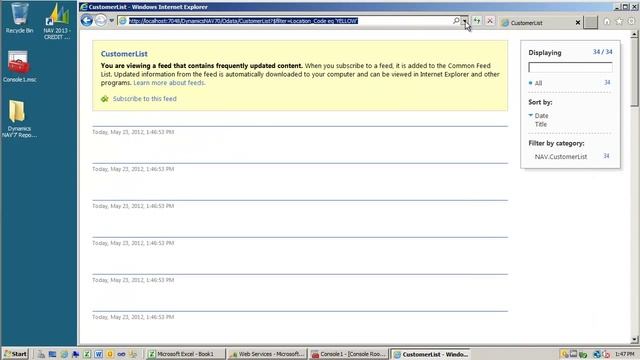This screenshot has width=640, height=360.
Task: Close the CustomerList tab
Action: click(578, 23)
